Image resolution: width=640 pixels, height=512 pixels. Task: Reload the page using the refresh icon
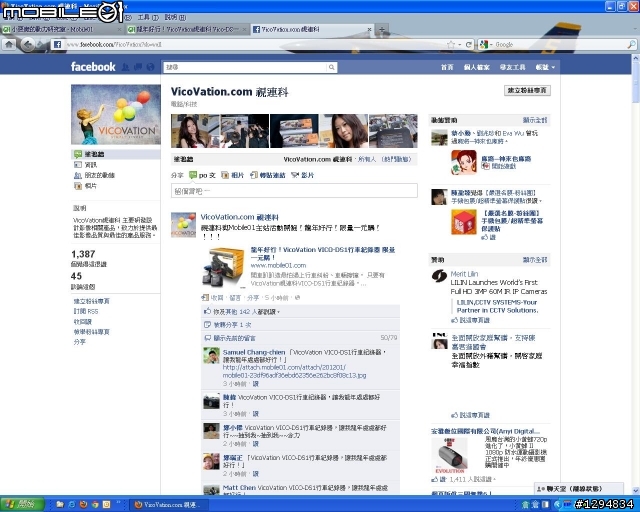click(x=469, y=45)
